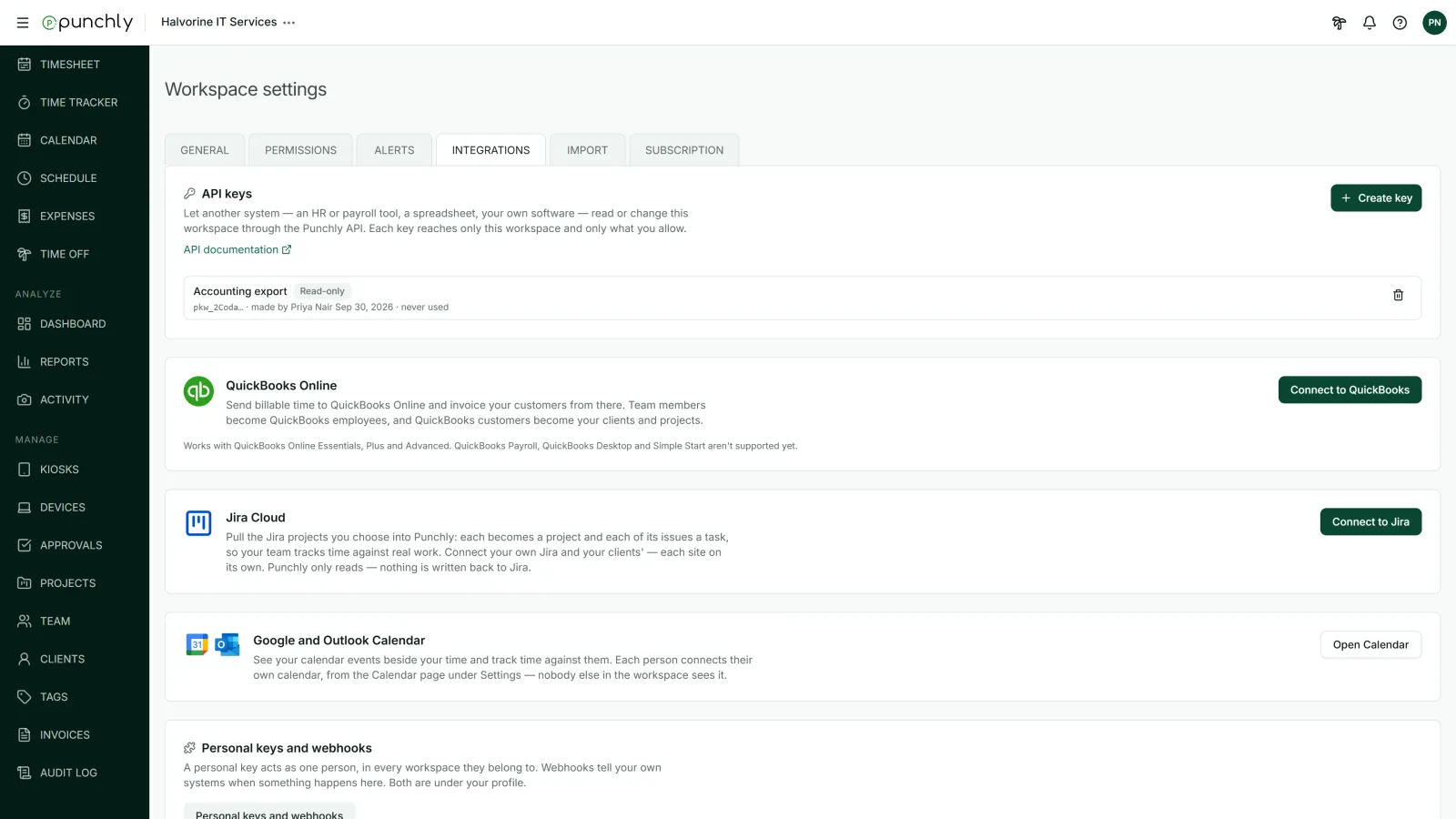Switch to the Subscription tab

click(x=684, y=150)
